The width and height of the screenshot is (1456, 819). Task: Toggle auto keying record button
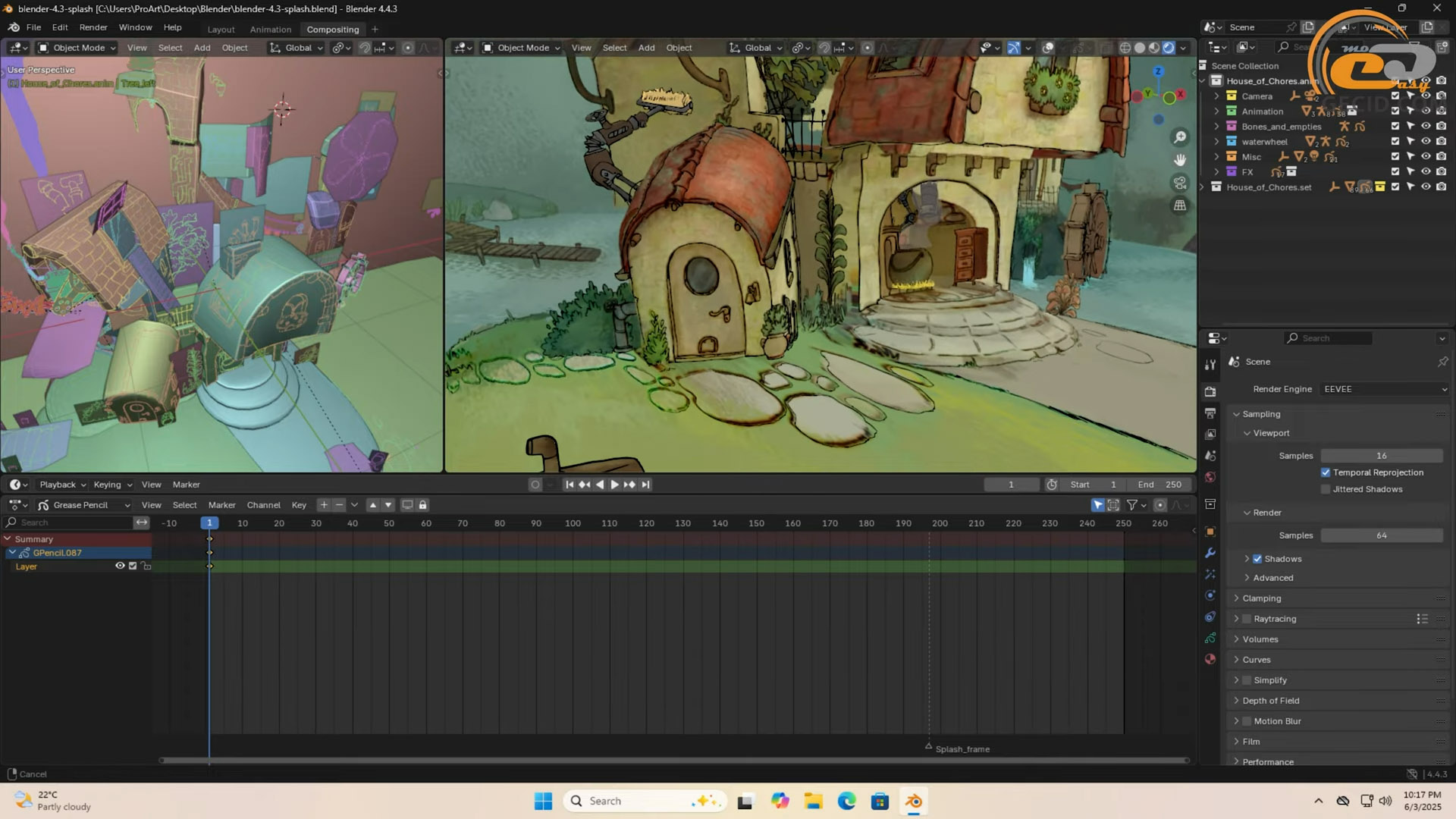coord(535,485)
